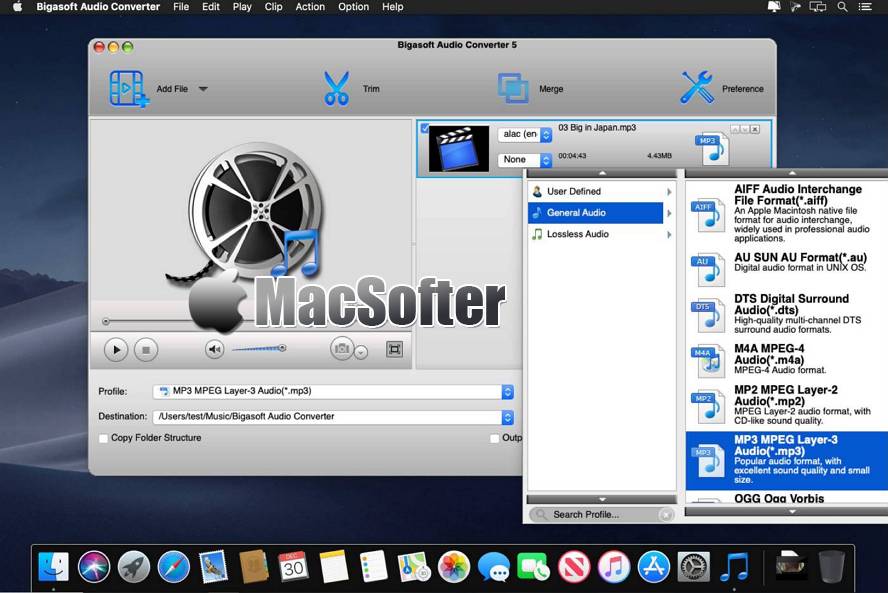Screen dimensions: 888x593
Task: Choose AU SUN AU Format profile
Action: [x=787, y=268]
